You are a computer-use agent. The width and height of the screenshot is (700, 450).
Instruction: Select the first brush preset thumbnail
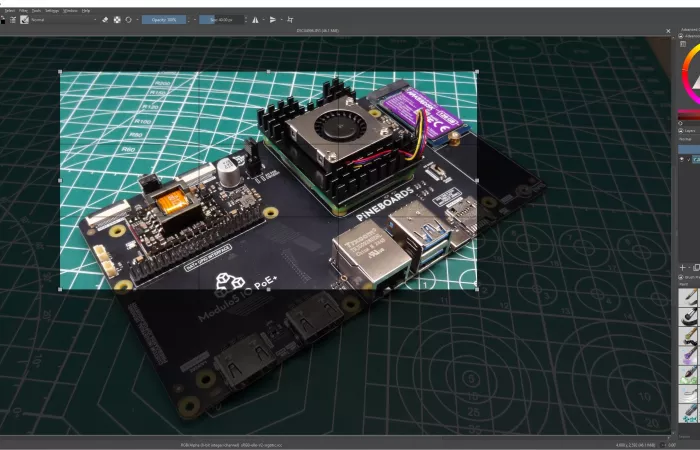pos(688,297)
